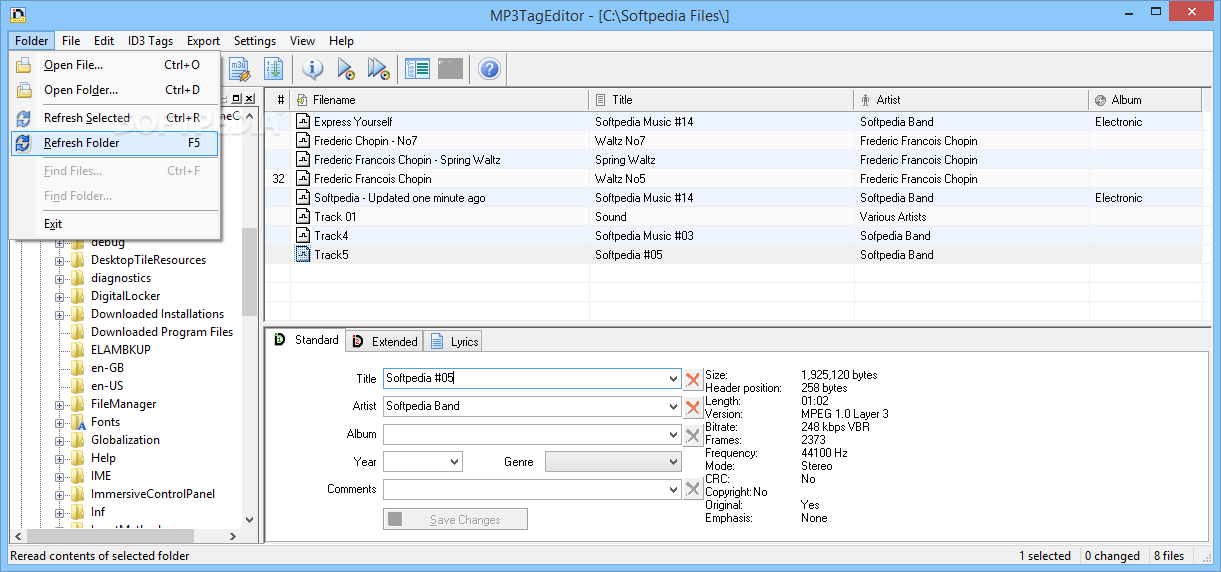1221x572 pixels.
Task: Open the Settings menu
Action: tap(255, 41)
